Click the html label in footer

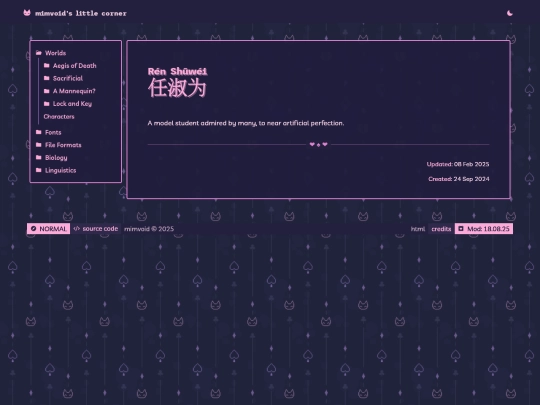point(417,229)
